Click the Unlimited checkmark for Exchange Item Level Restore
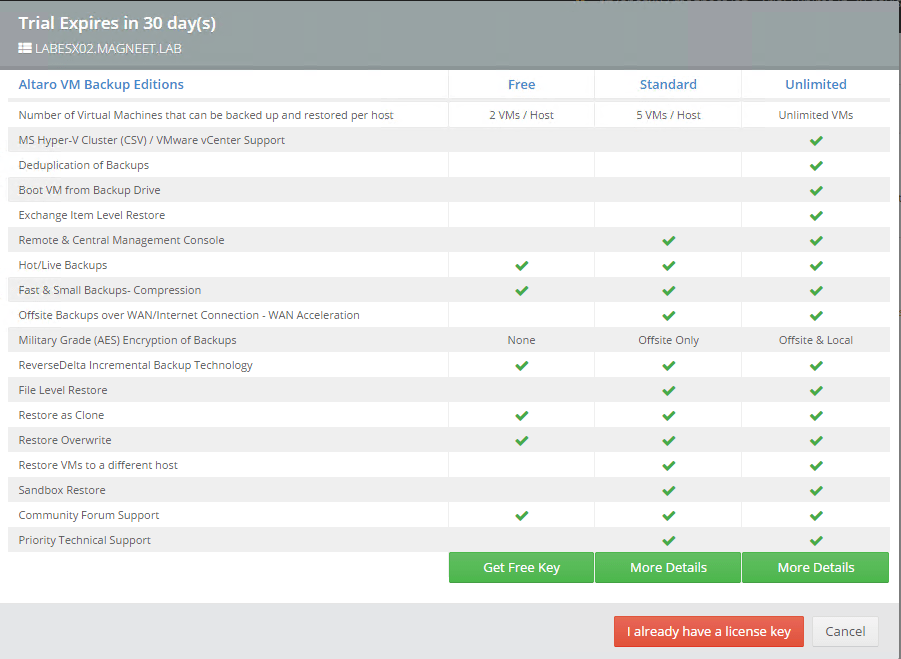901x659 pixels. (816, 215)
